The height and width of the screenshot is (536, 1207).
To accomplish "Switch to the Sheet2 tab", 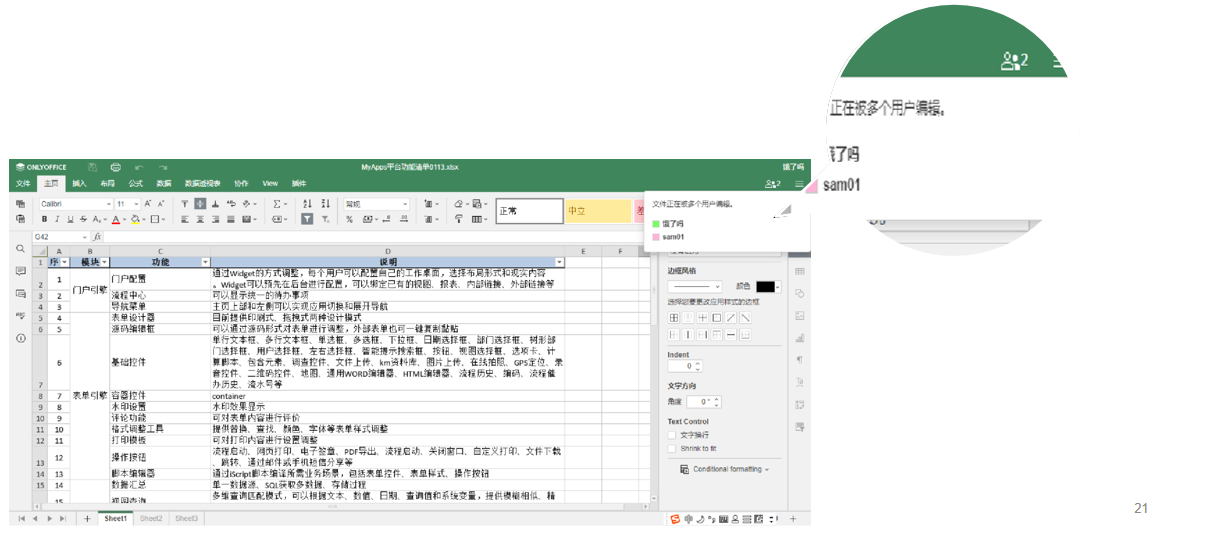I will click(x=150, y=519).
